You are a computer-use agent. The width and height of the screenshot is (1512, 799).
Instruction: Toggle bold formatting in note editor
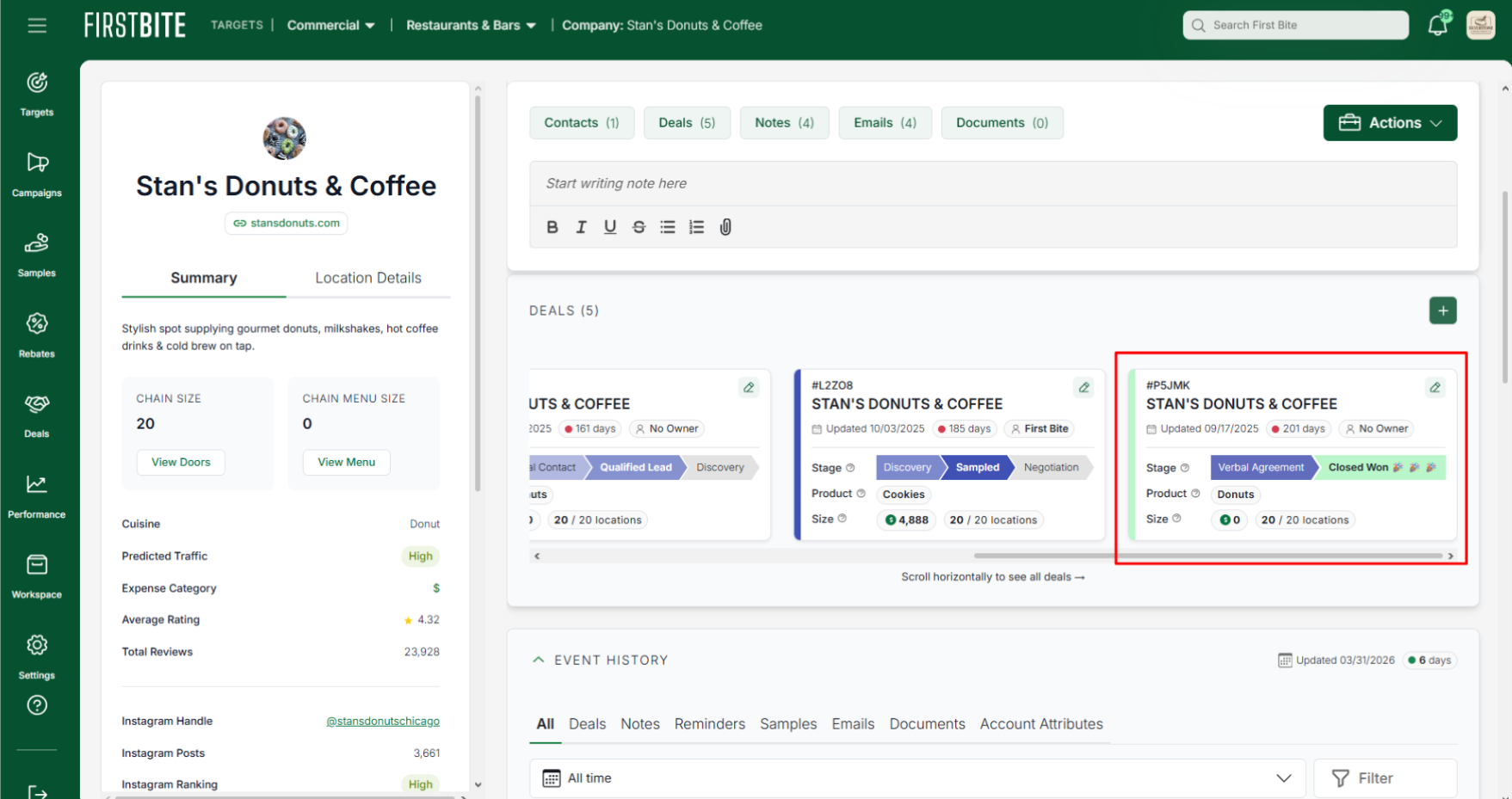(x=552, y=227)
